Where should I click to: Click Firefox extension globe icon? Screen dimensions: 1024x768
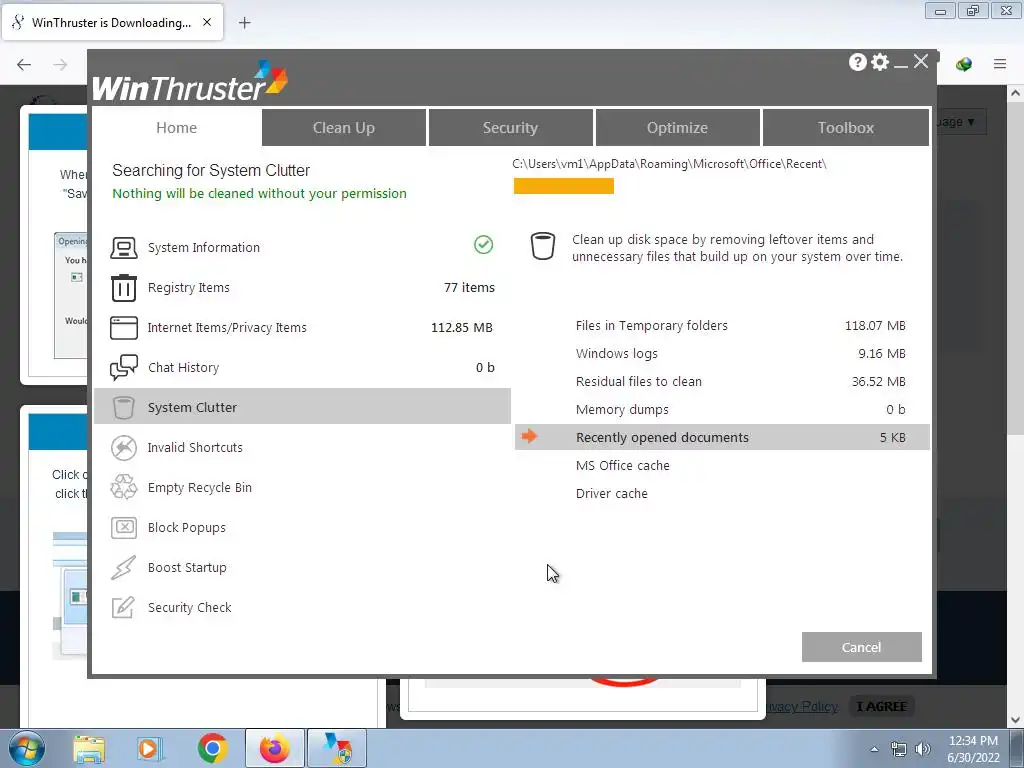point(964,64)
